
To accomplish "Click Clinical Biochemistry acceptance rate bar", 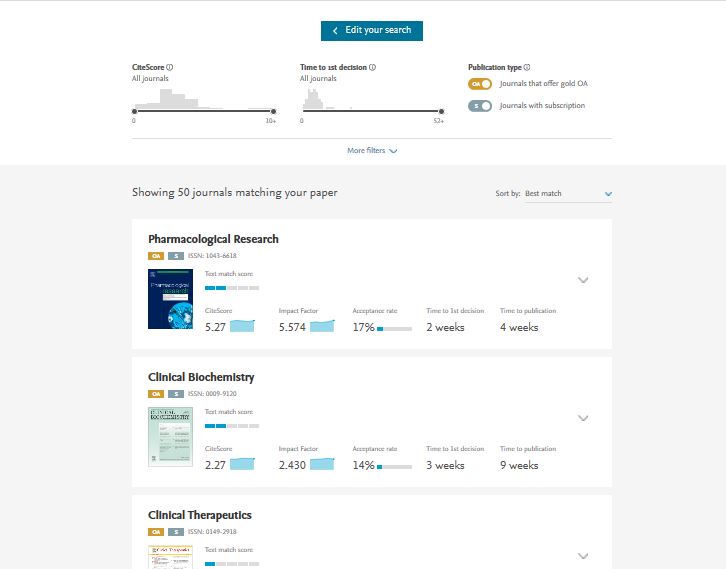I will 394,467.
